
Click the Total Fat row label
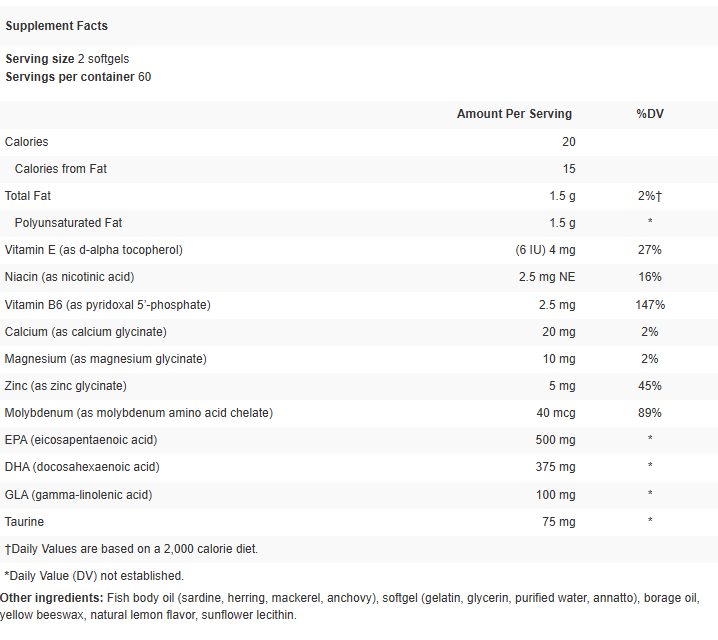pos(28,196)
